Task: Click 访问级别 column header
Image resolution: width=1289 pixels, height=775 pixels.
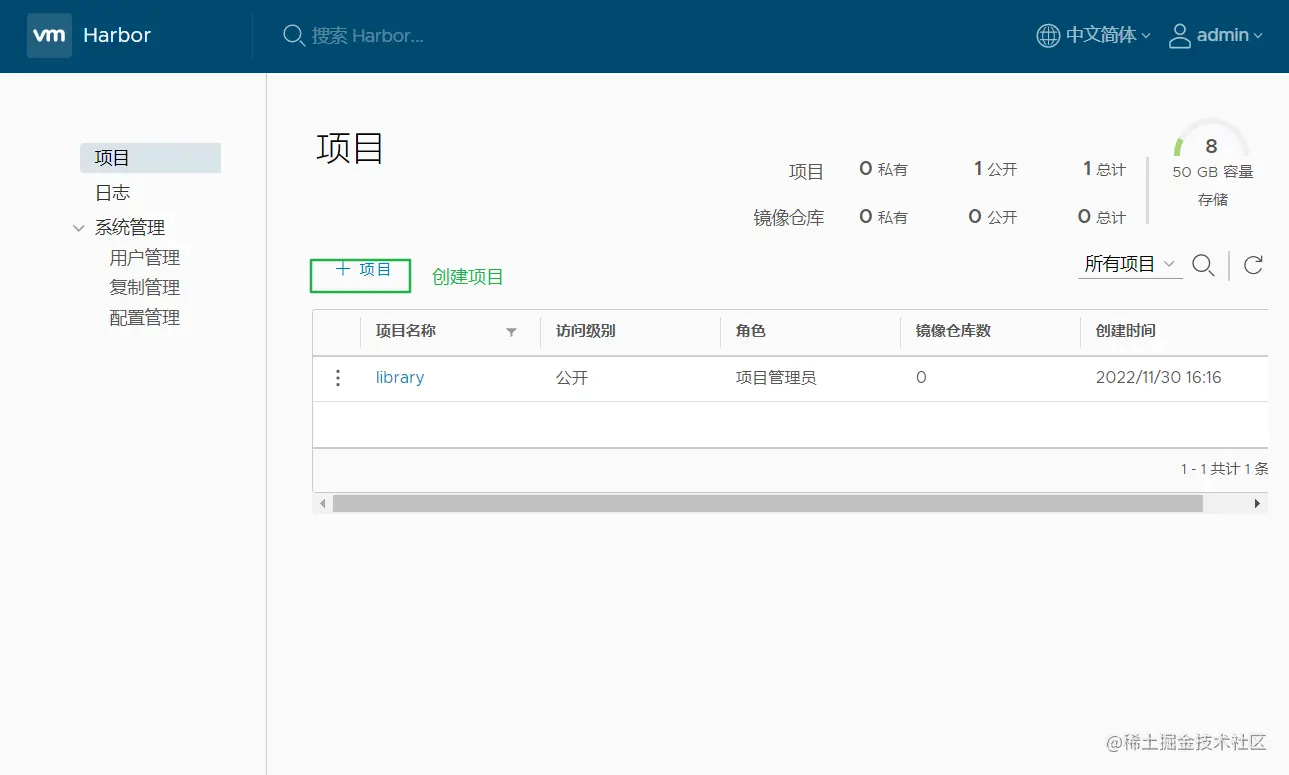Action: click(586, 331)
